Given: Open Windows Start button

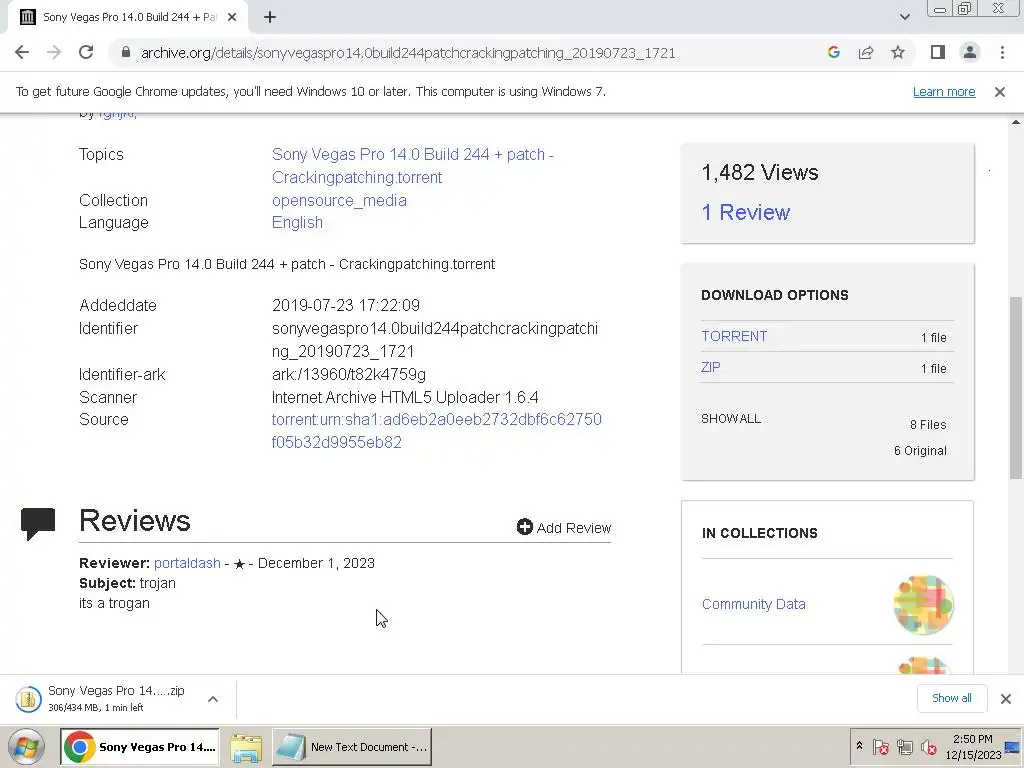Looking at the screenshot, I should (x=27, y=746).
